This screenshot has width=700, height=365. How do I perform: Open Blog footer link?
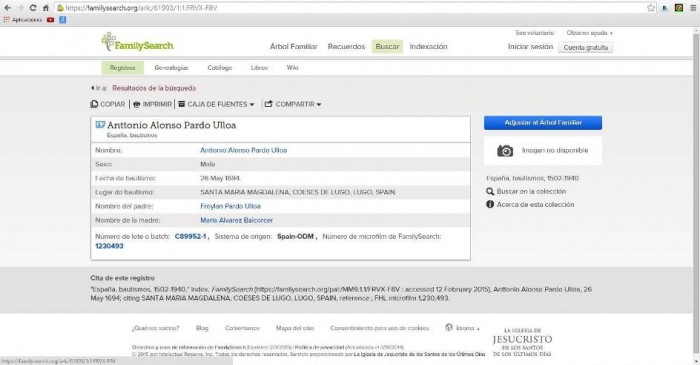pos(202,328)
